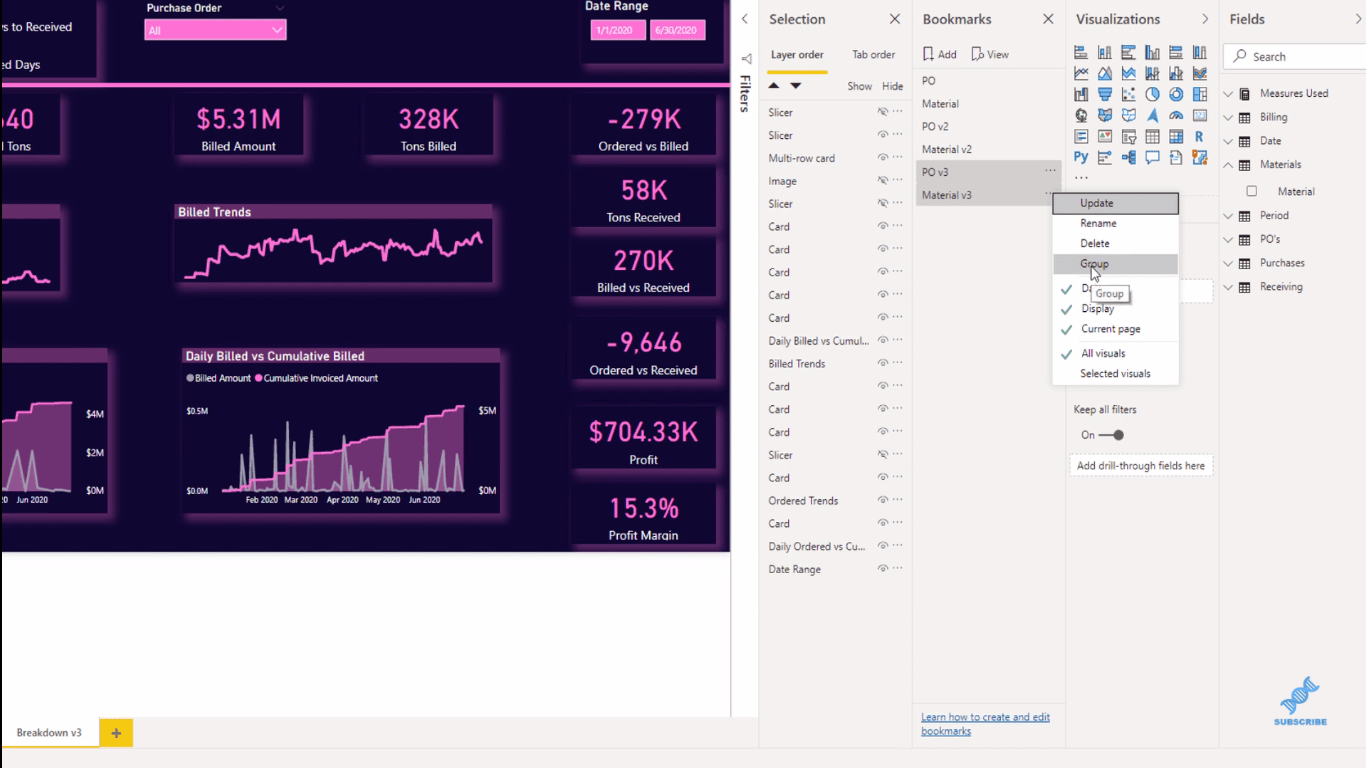Select the clustered bar chart visual
The height and width of the screenshot is (768, 1366).
point(1129,52)
